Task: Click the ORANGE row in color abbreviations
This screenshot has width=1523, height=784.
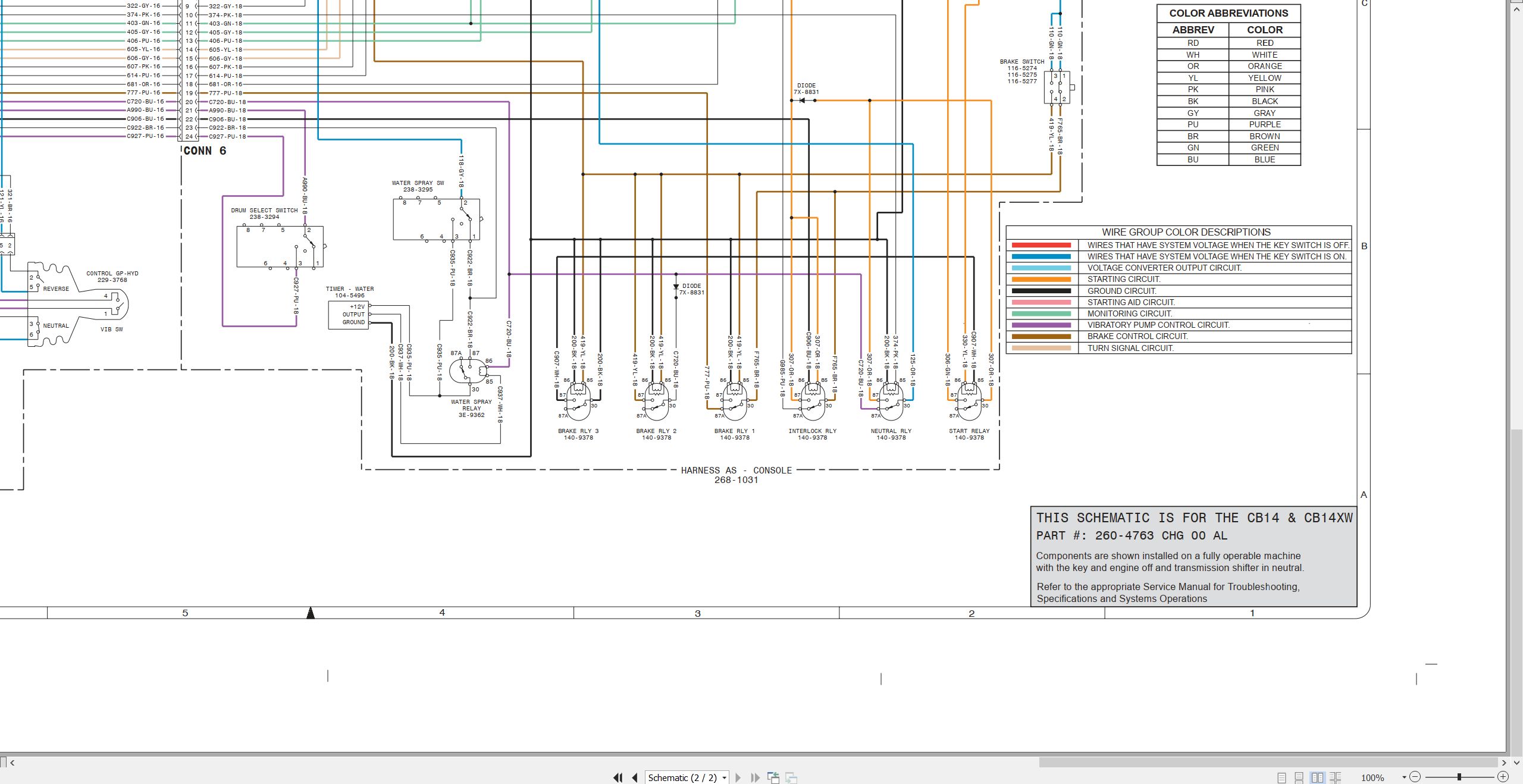Action: [1229, 66]
